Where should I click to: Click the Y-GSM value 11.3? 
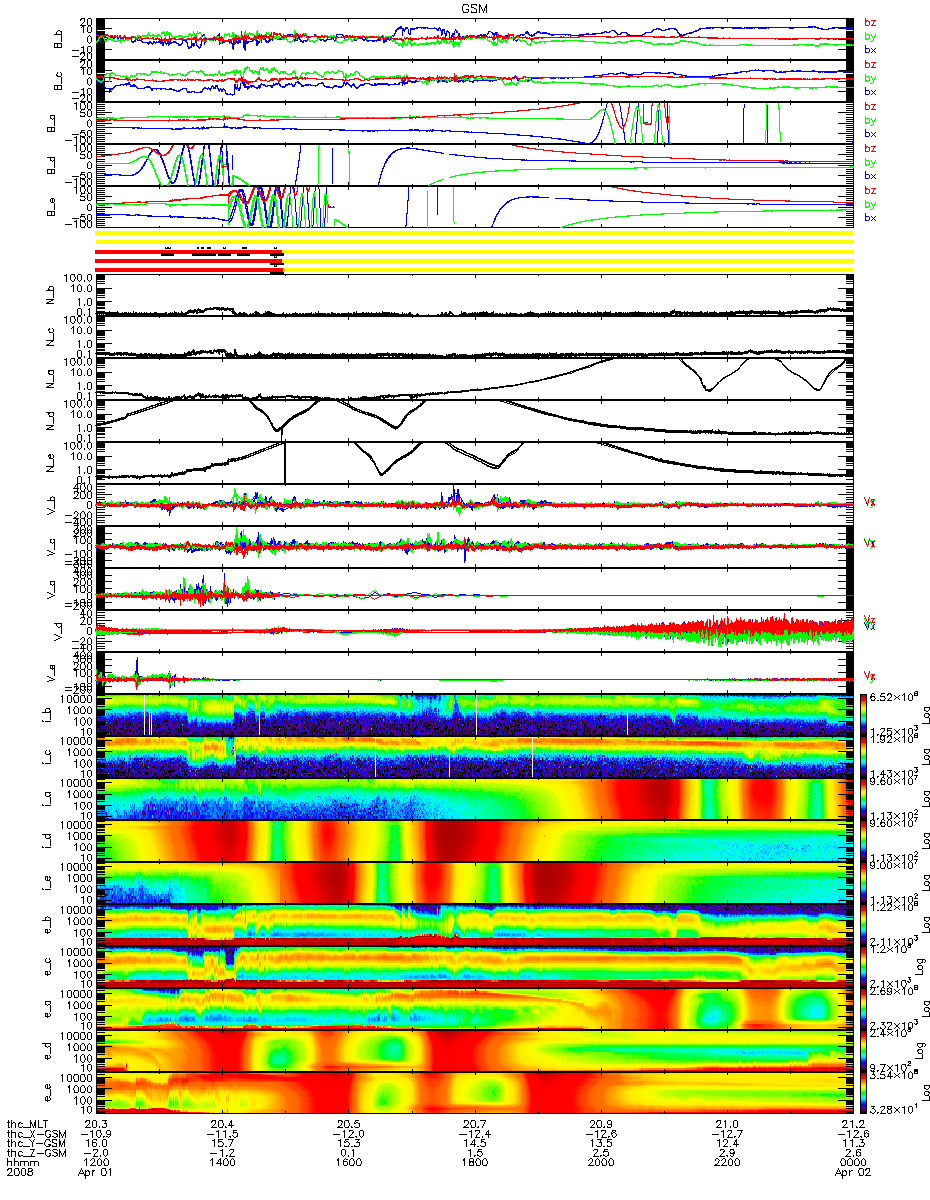coord(855,1145)
